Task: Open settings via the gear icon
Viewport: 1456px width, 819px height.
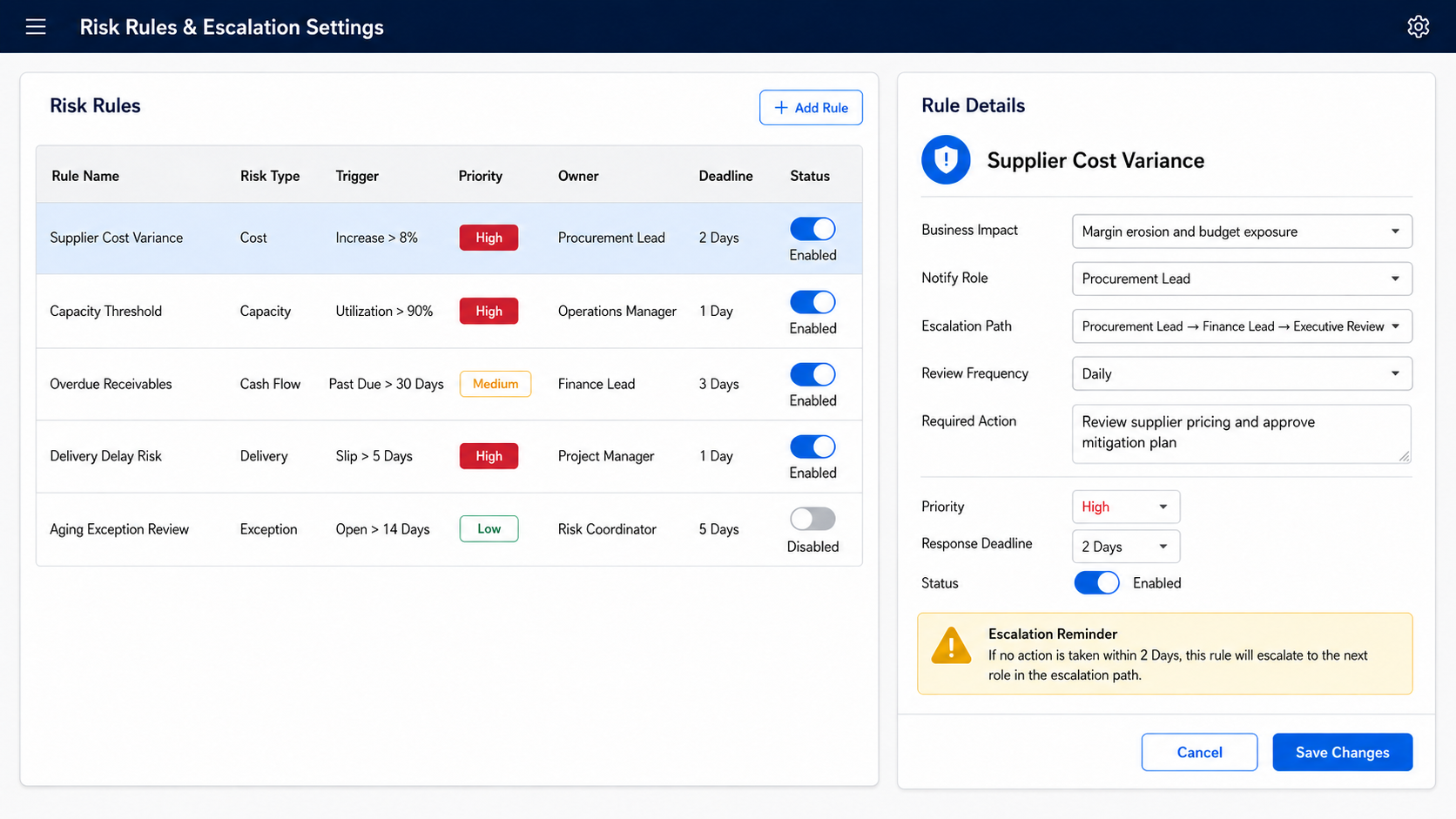Action: [x=1418, y=27]
